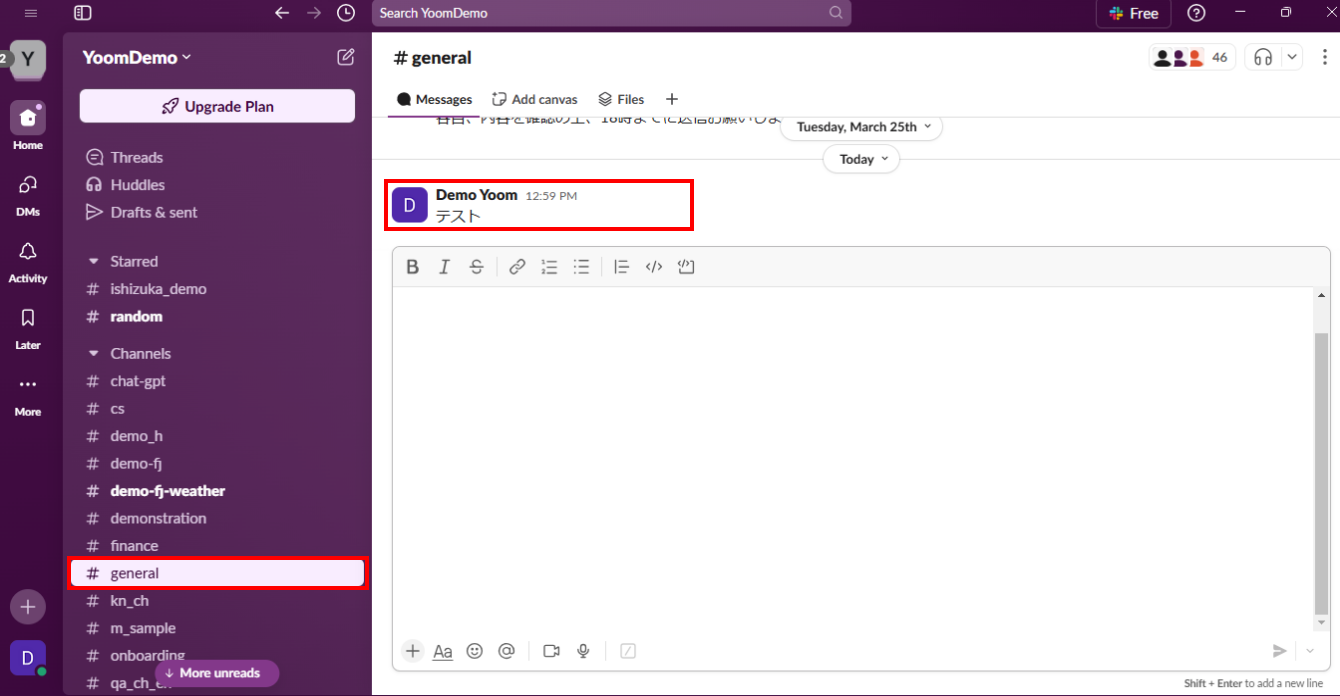Click the message composer text area
Image resolution: width=1340 pixels, height=696 pixels.
pyautogui.click(x=853, y=458)
